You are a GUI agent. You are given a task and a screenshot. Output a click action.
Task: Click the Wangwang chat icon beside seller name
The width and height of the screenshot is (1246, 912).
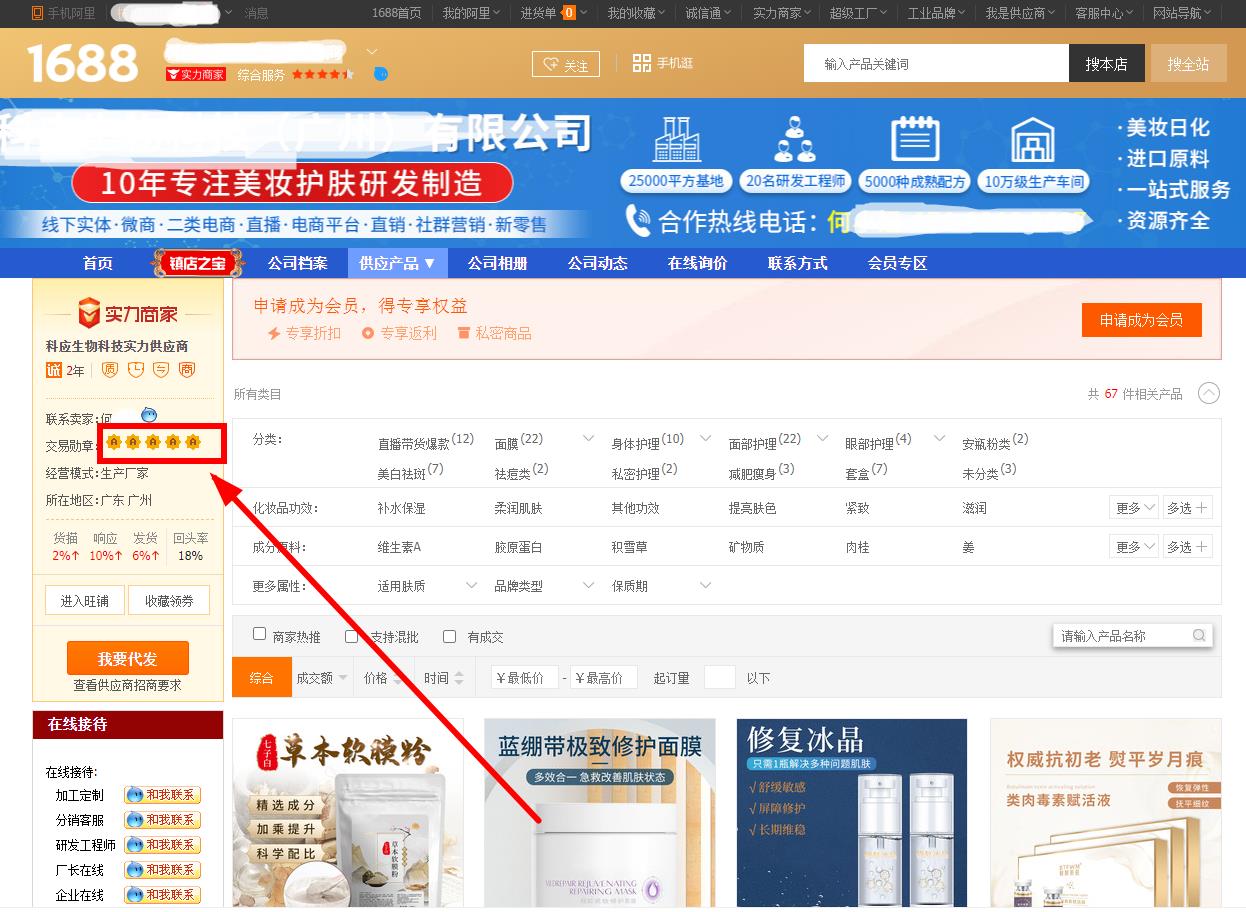point(149,415)
